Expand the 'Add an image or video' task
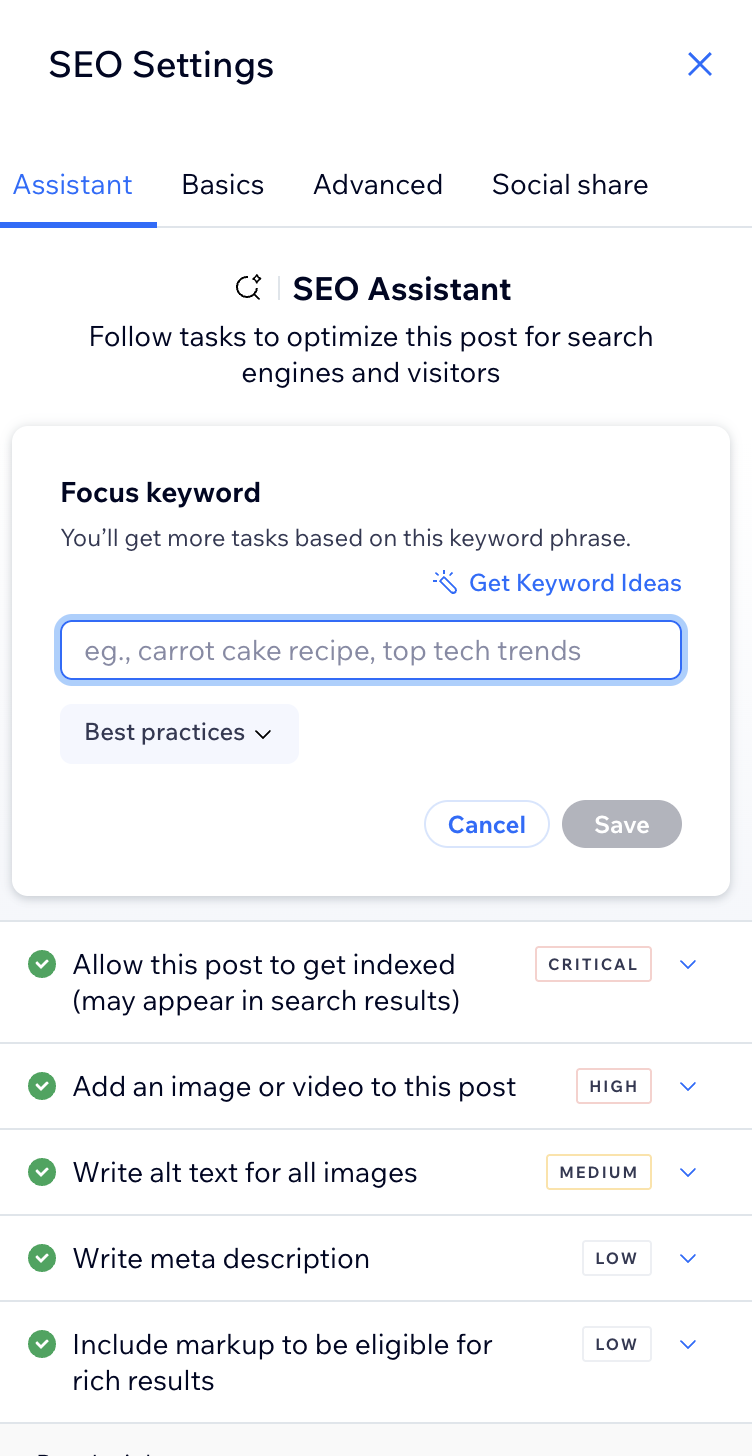Screen dimensions: 752x1456 (688, 1086)
